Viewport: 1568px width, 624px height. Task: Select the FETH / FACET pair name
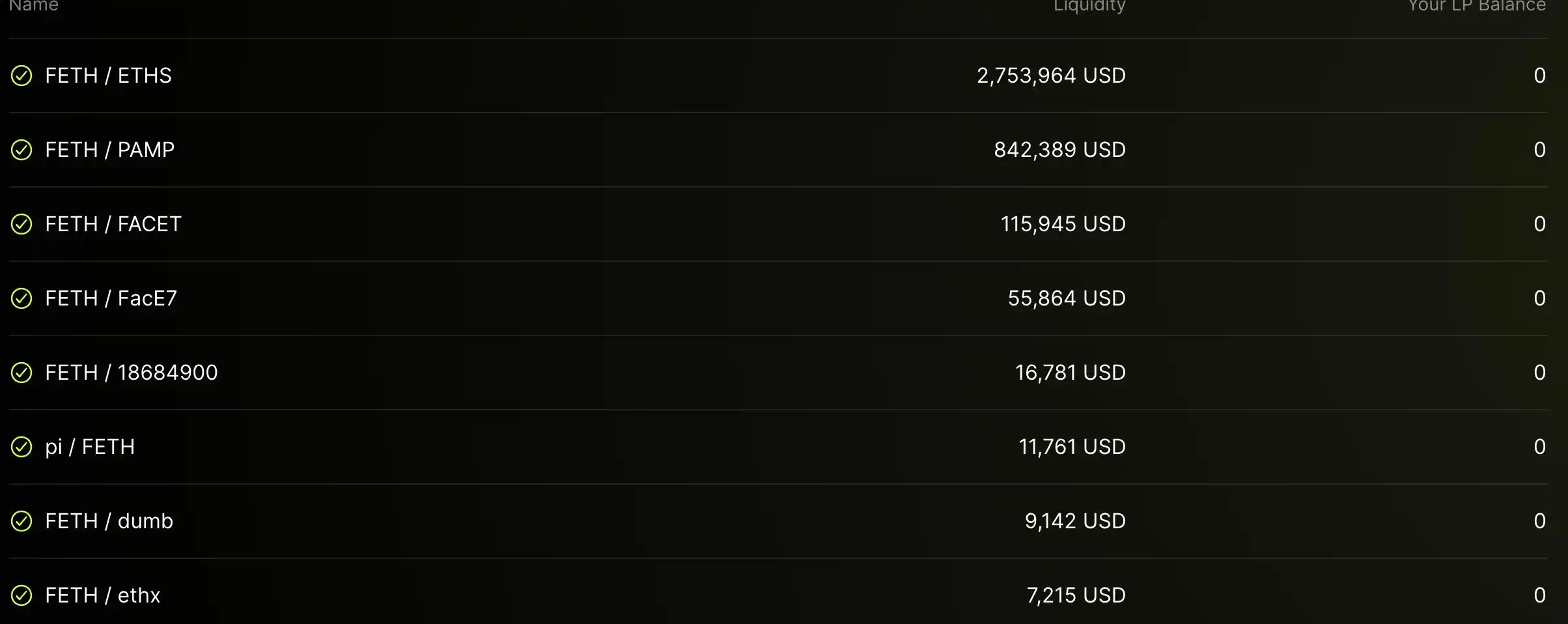[x=113, y=224]
